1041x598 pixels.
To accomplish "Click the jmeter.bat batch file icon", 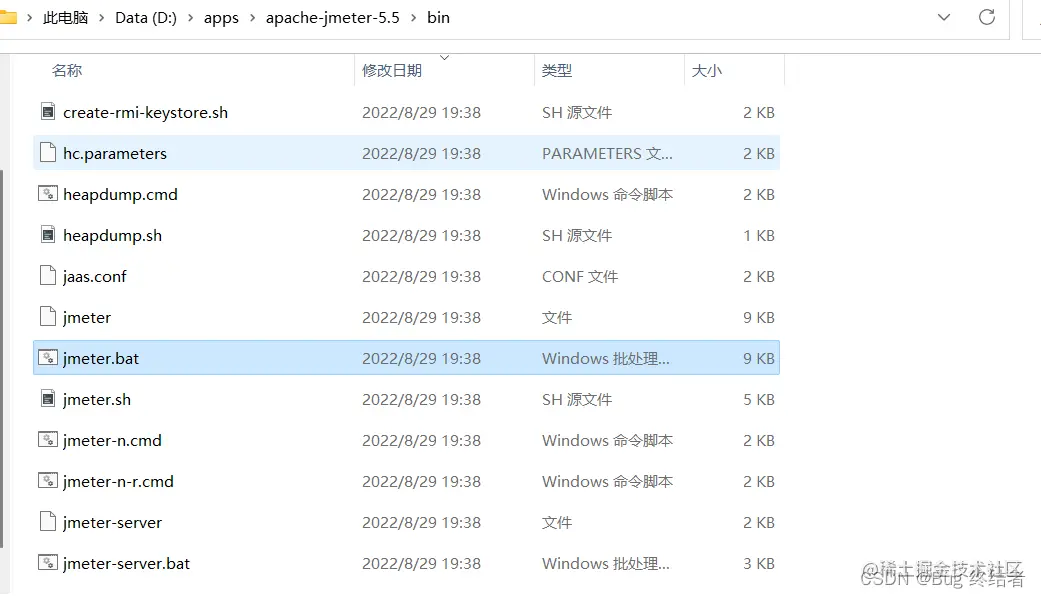I will click(48, 358).
